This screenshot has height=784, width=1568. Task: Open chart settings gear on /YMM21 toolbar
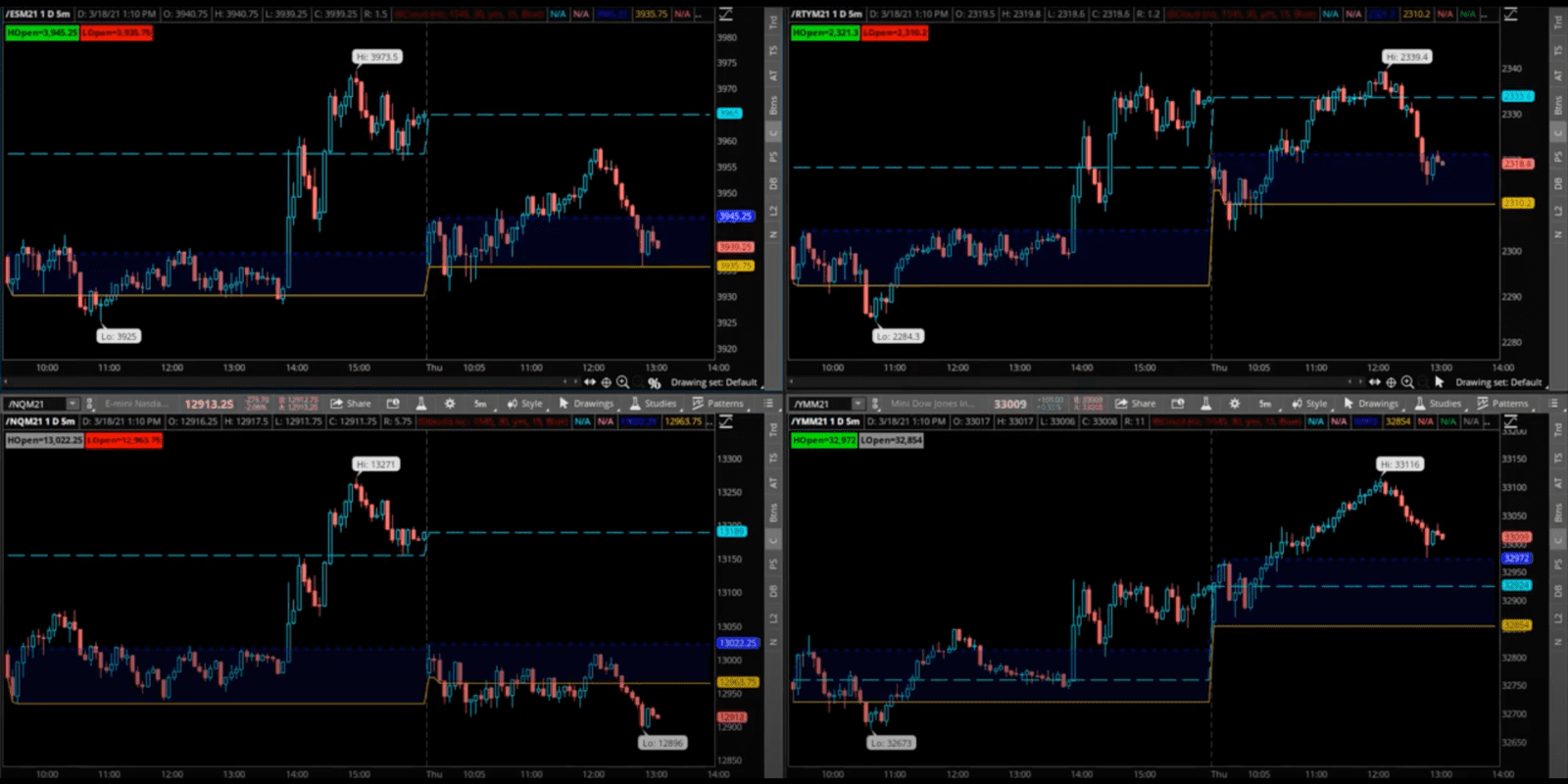pos(1235,404)
